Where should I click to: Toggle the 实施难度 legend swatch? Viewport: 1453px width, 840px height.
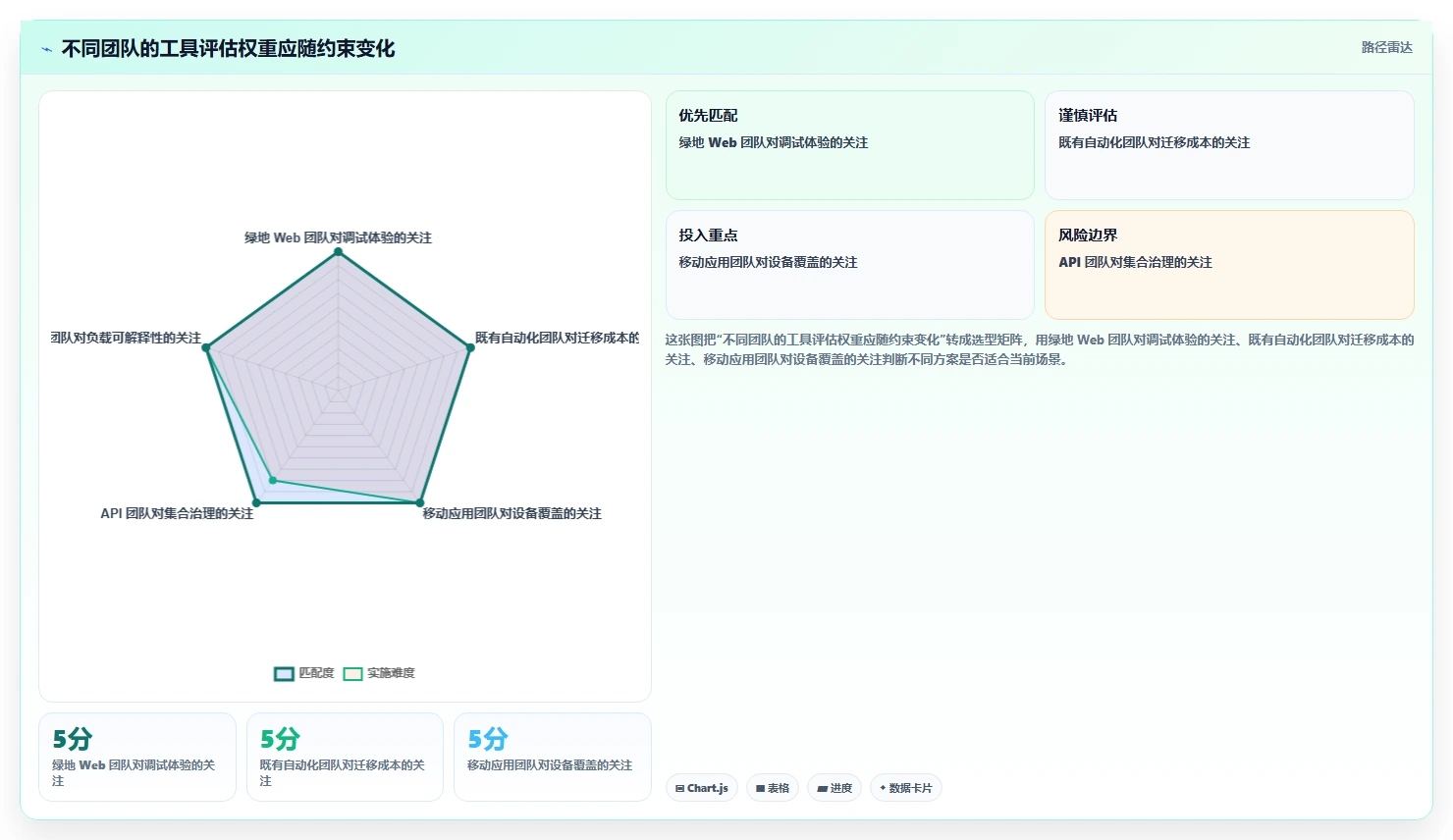(352, 673)
